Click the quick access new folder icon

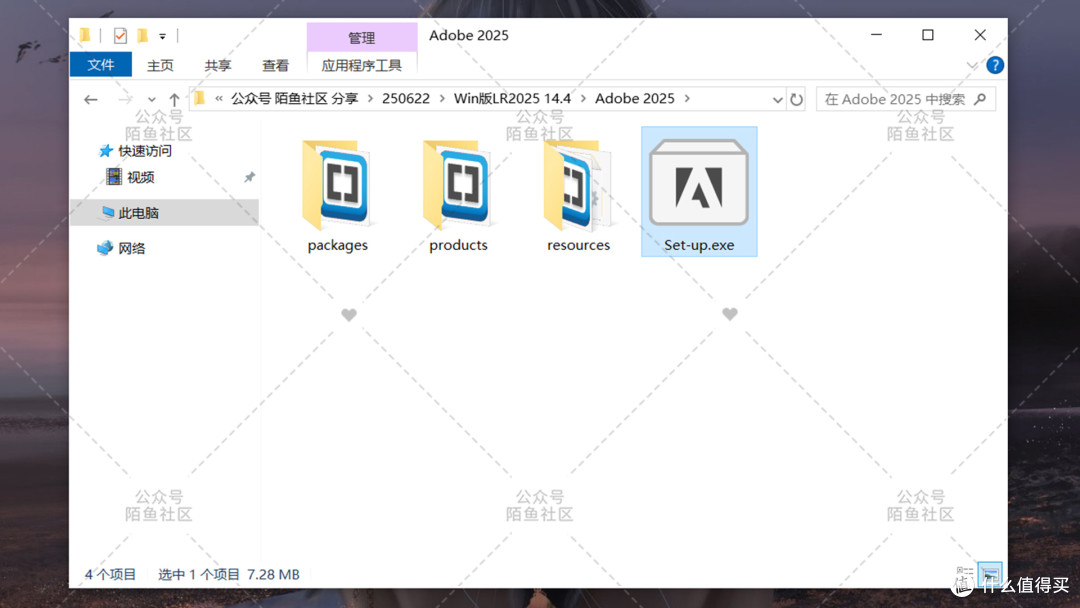point(143,35)
